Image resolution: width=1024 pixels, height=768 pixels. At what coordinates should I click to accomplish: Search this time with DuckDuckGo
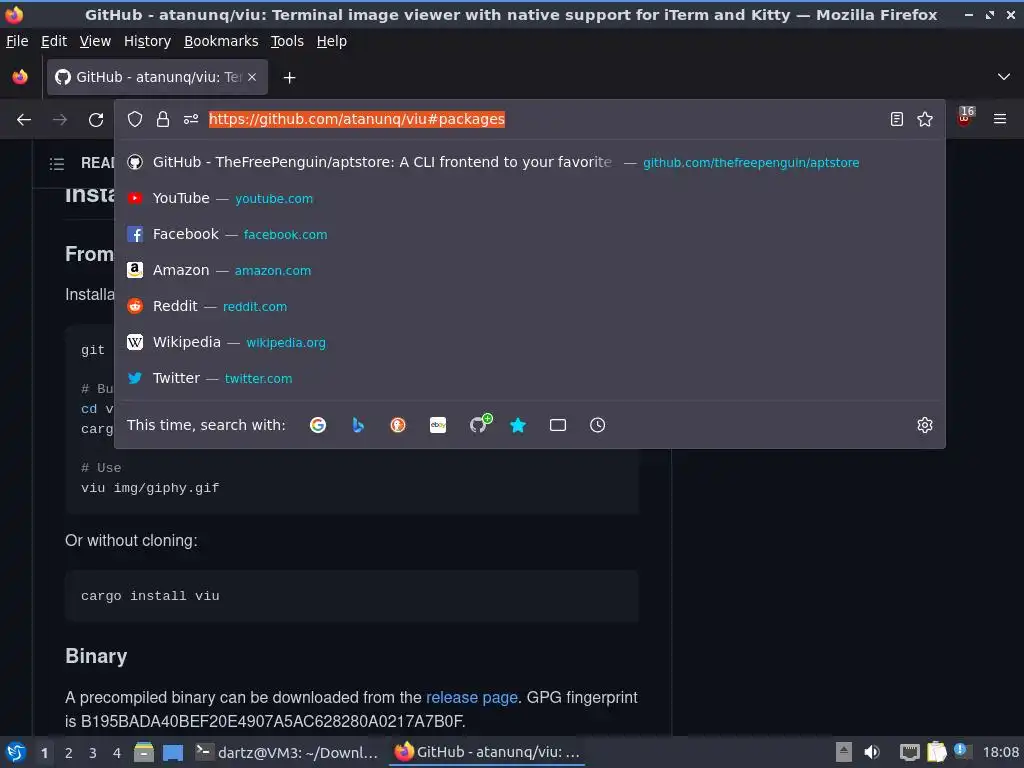point(398,425)
